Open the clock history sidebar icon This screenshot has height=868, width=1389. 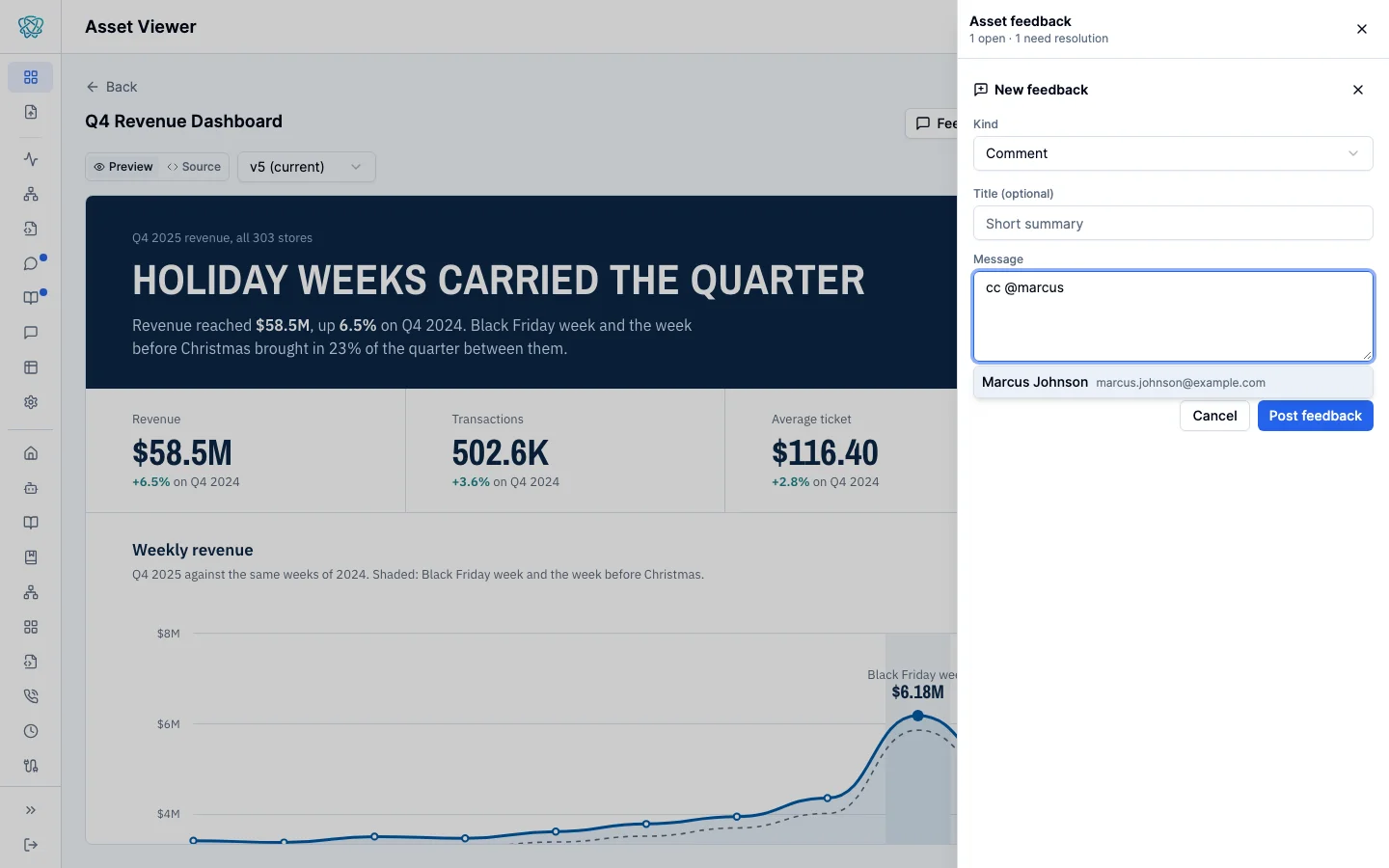tap(31, 731)
